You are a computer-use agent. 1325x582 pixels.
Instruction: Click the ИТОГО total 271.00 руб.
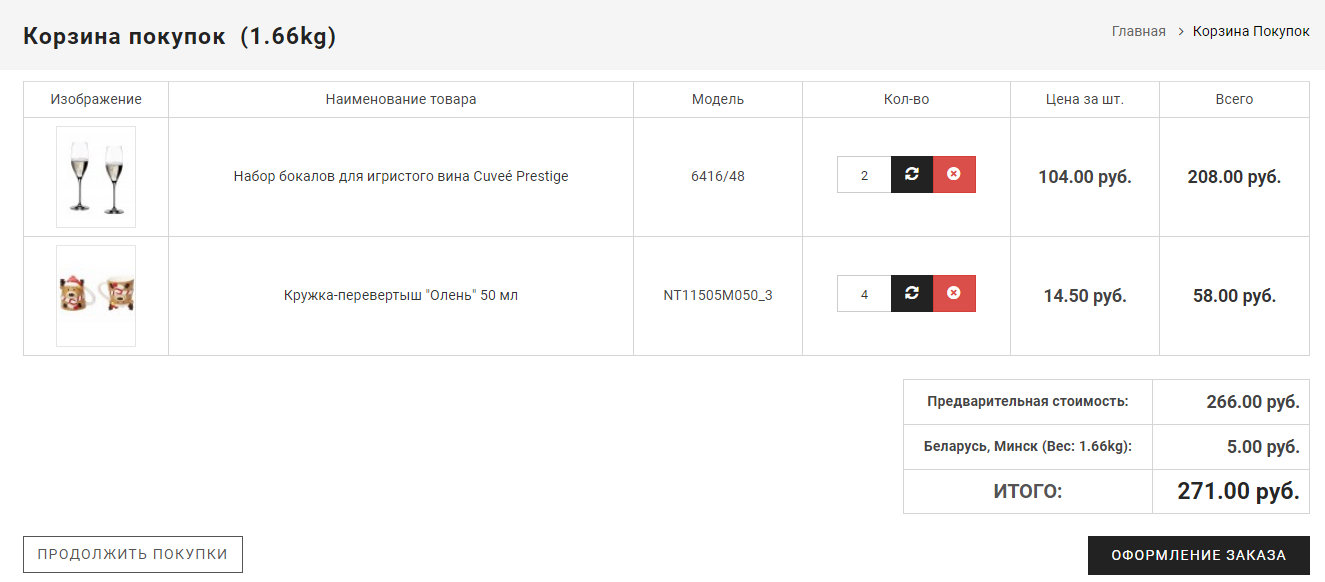[x=1238, y=491]
